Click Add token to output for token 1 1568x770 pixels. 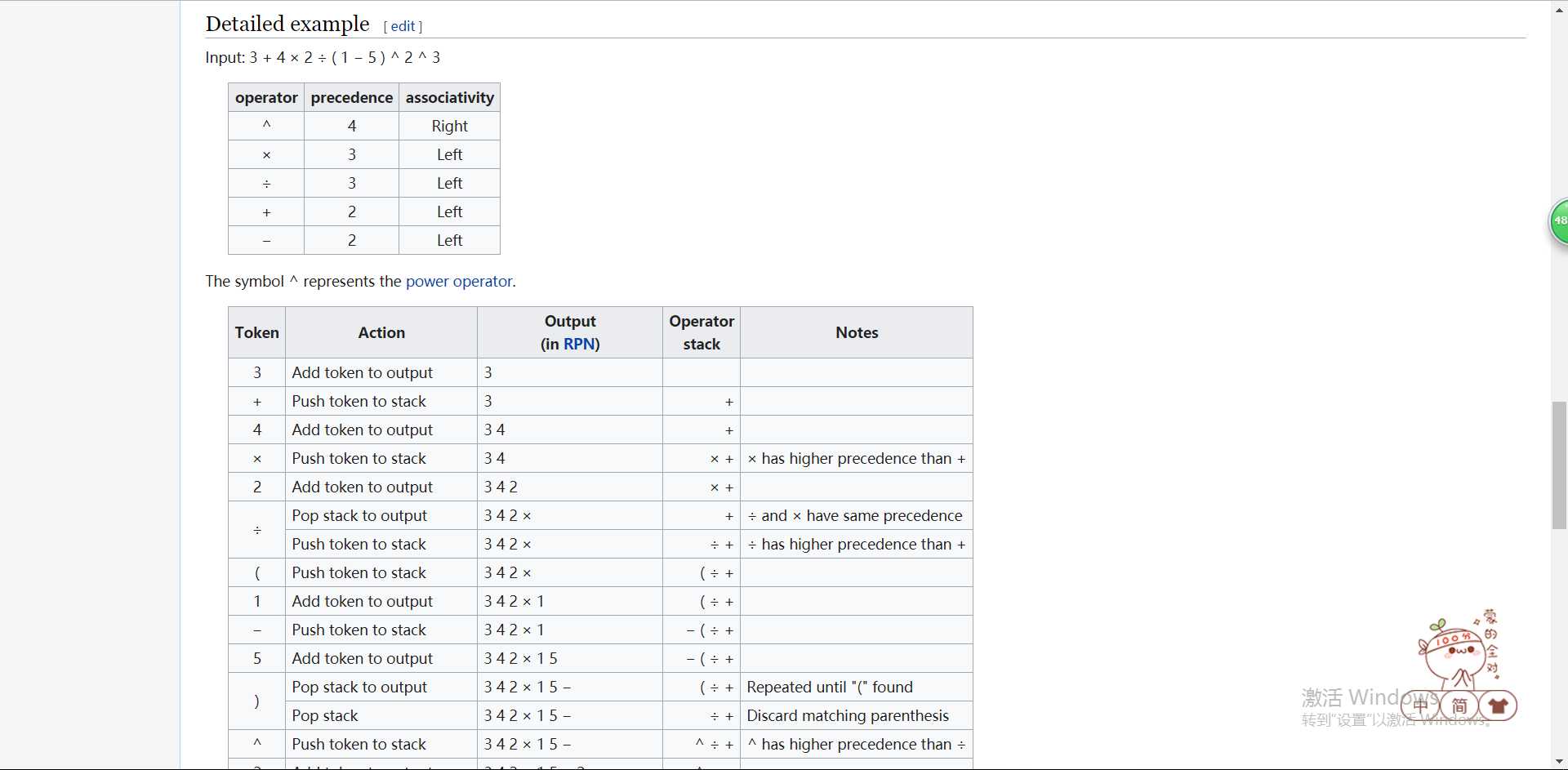[x=381, y=601]
